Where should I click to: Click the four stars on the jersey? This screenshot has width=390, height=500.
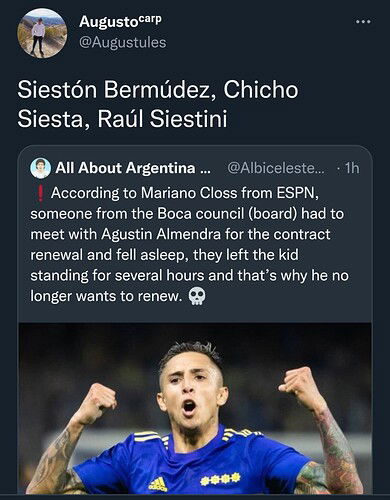point(220,479)
